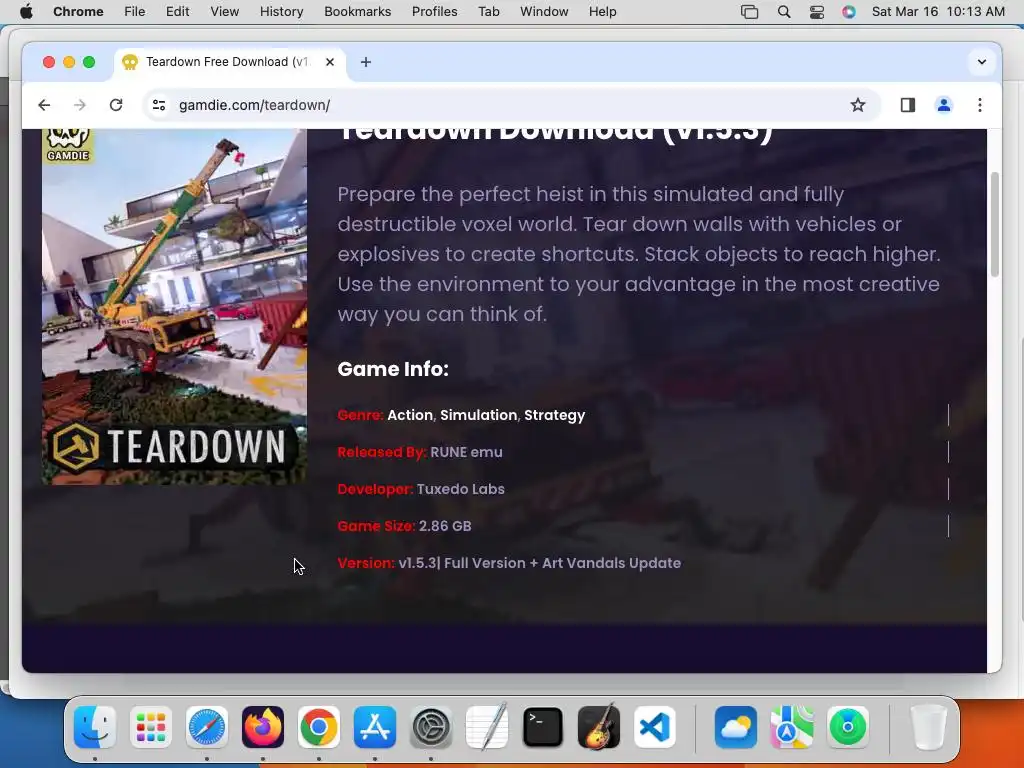1024x768 pixels.
Task: Open Spotlight search in menu bar
Action: (784, 12)
